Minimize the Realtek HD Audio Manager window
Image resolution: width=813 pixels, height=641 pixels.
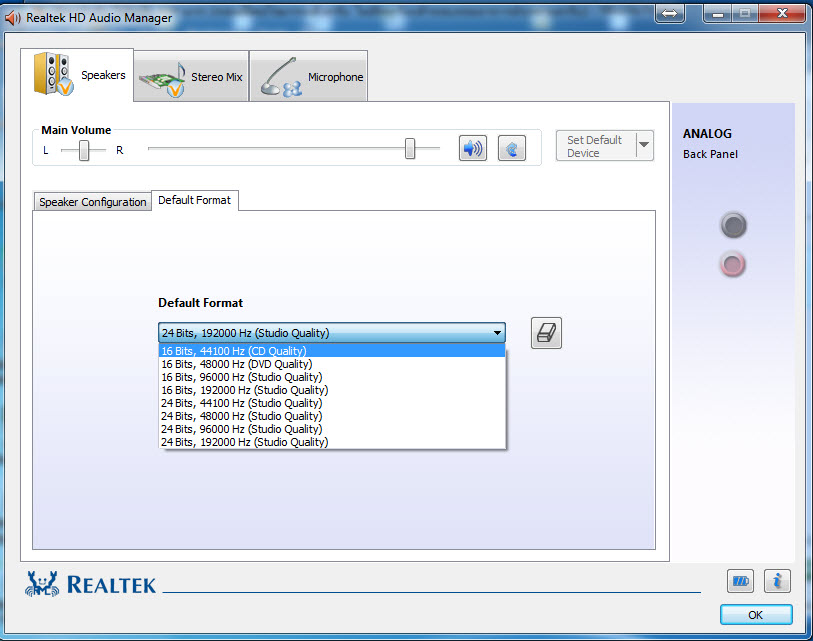click(x=718, y=13)
